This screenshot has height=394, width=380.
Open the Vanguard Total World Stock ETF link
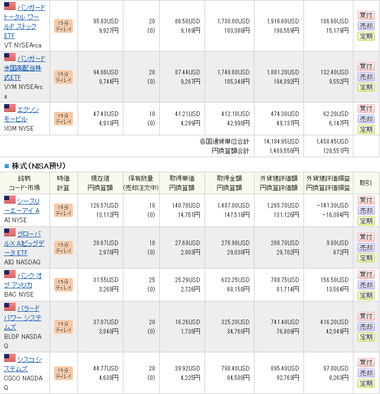click(24, 21)
